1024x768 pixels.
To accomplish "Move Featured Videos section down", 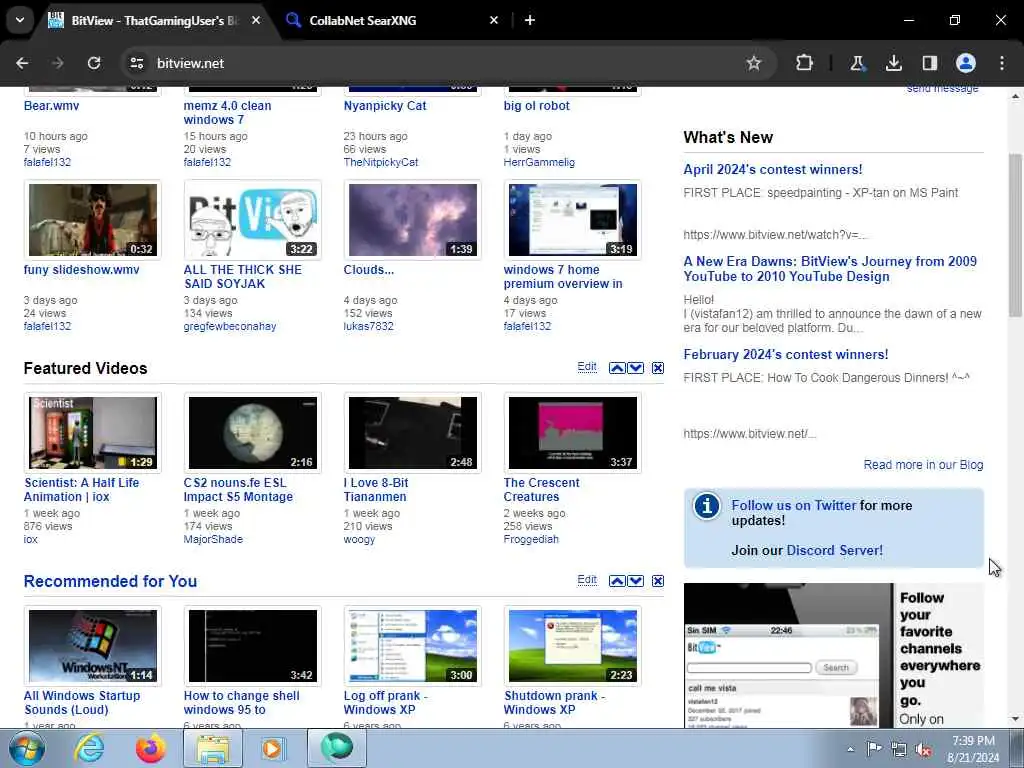I will [635, 368].
